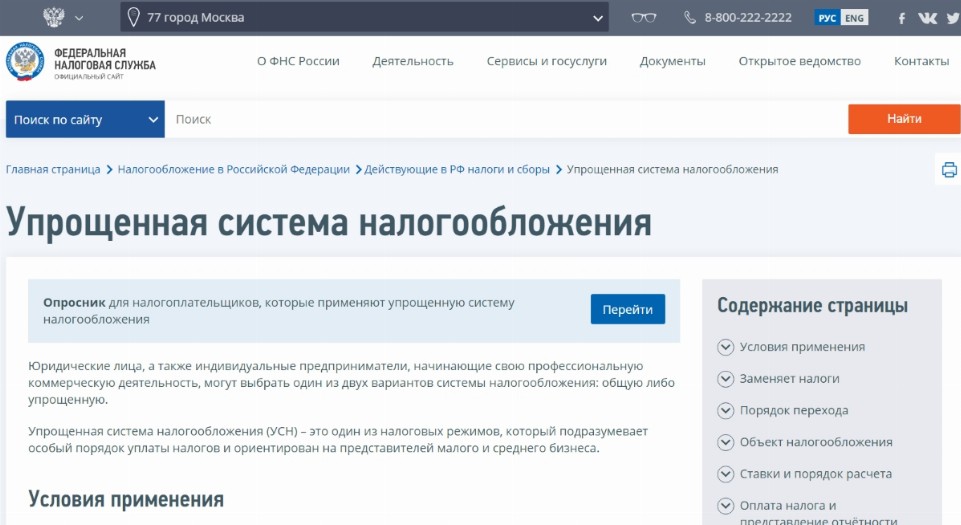
Task: Click the blue 'Перейти' survey button
Action: [627, 310]
